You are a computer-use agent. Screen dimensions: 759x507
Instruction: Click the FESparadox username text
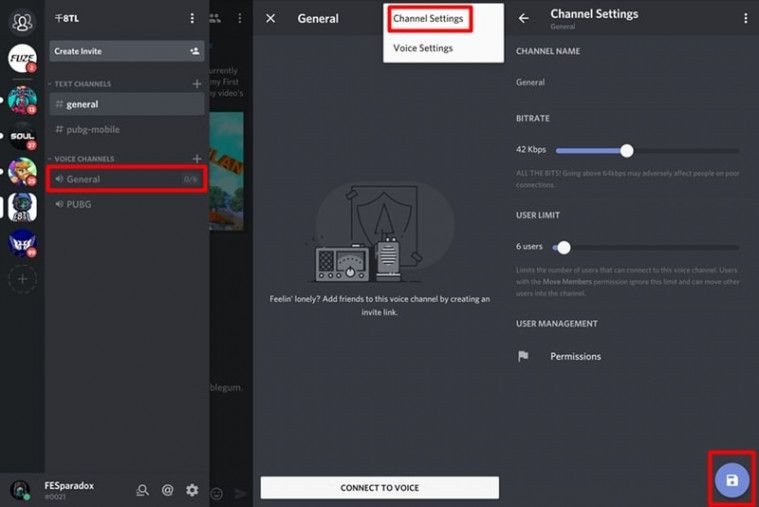(69, 486)
